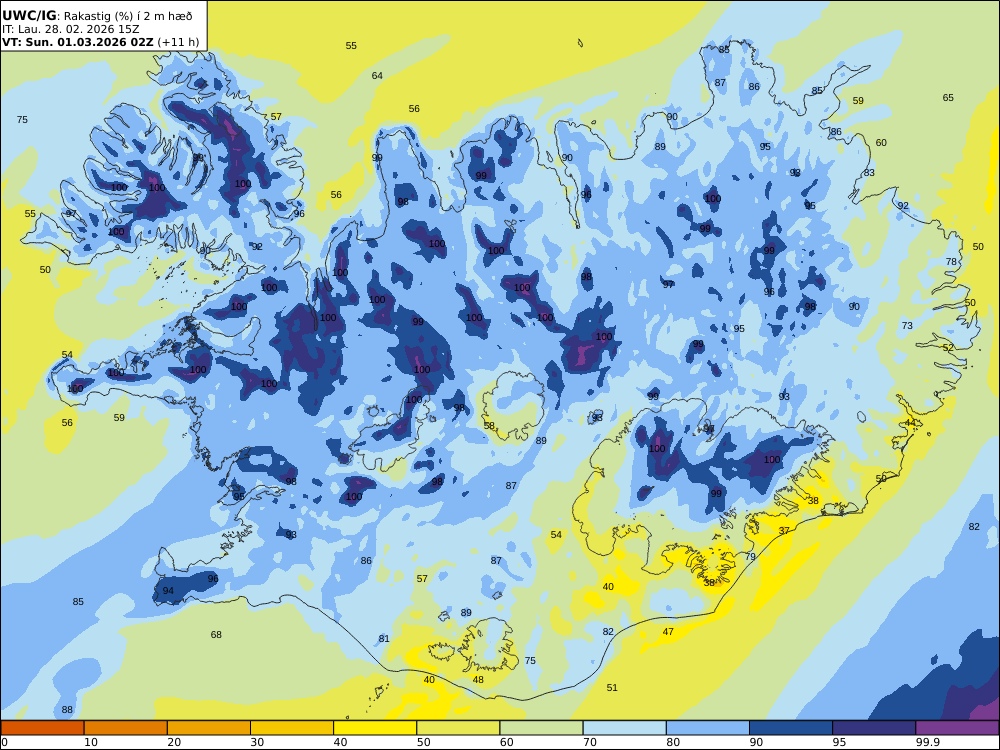
Task: Click the "IT: Lau. 28. 02. 2026 15Z" line
Action: coord(70,29)
